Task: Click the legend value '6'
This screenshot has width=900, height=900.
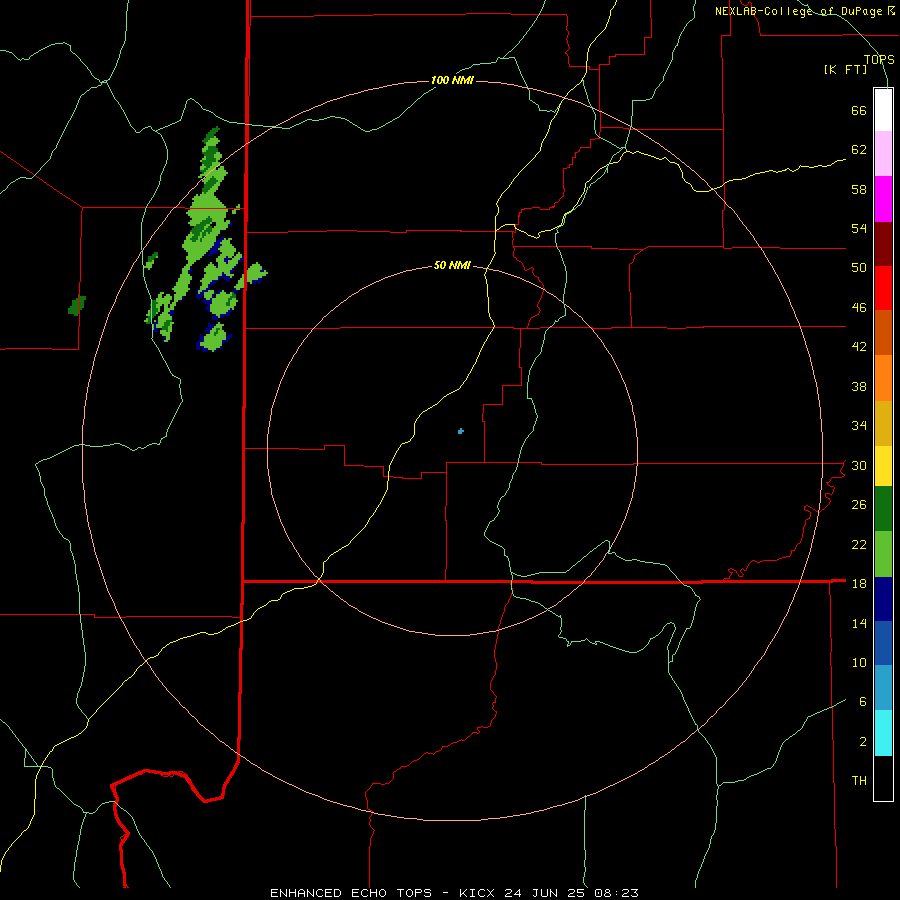Action: click(863, 702)
